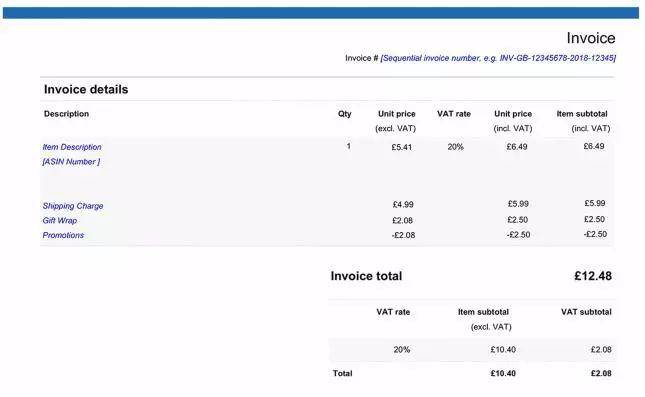
Task: Select the Item Description placeholder text
Action: pyautogui.click(x=72, y=147)
